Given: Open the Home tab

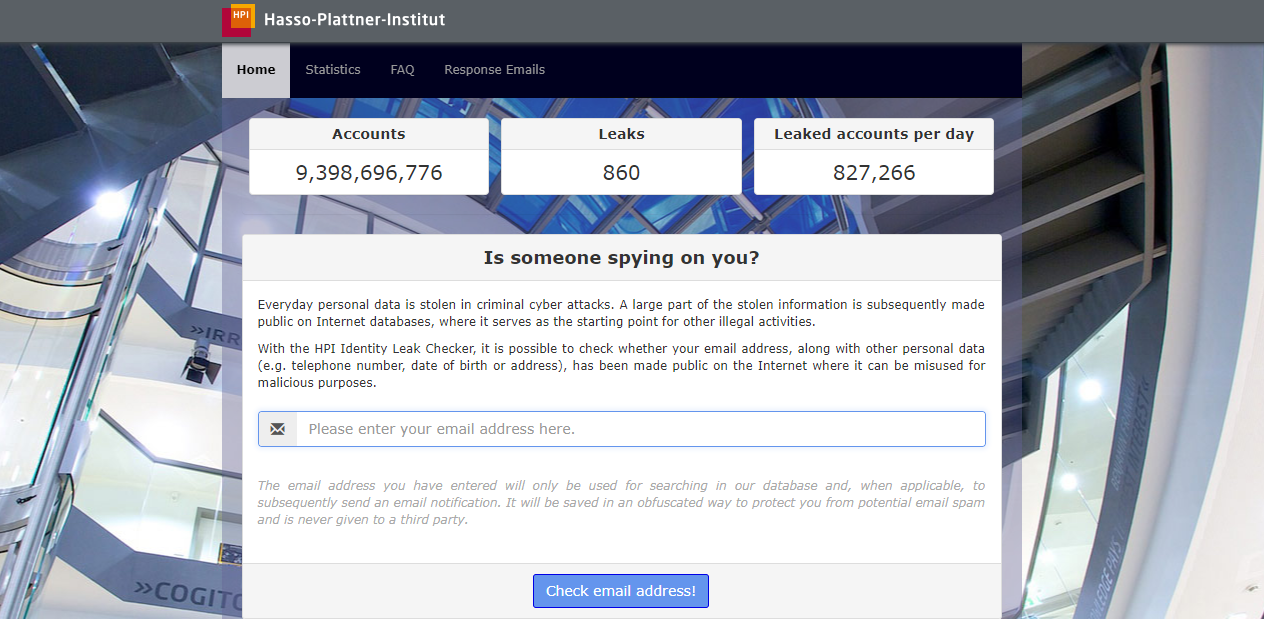Looking at the screenshot, I should coord(256,70).
